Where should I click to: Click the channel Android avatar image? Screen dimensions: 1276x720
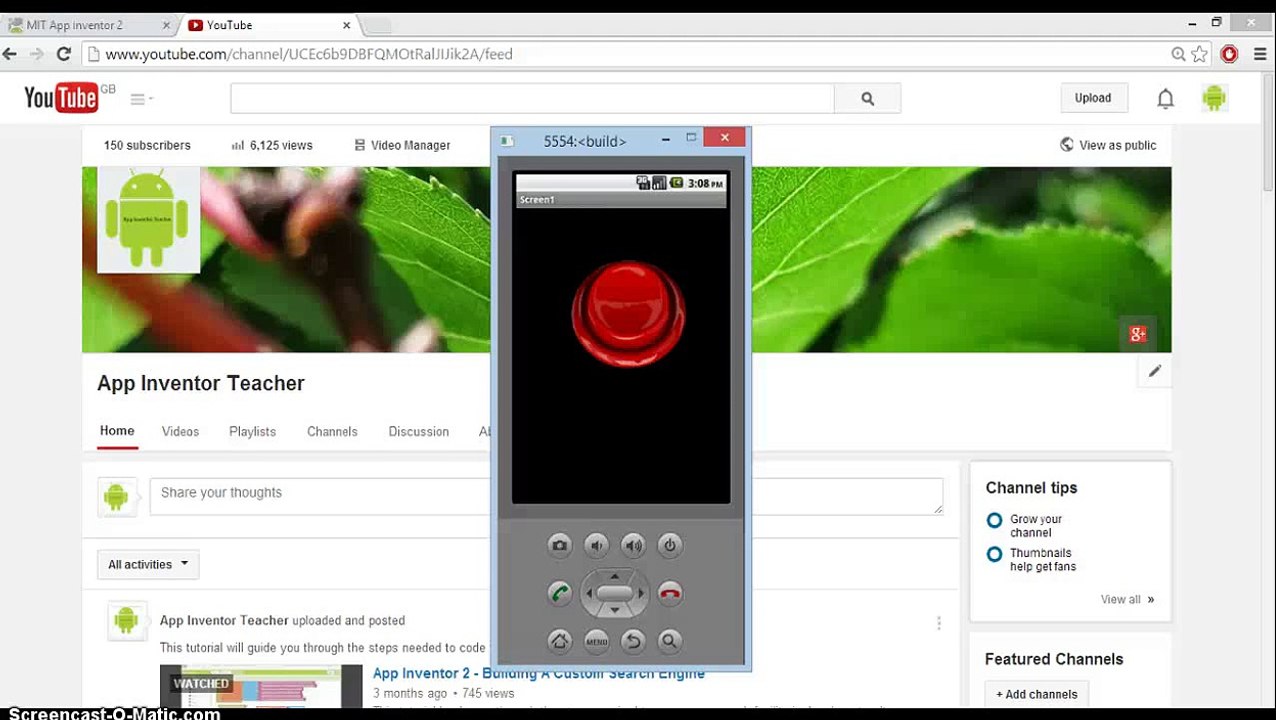(x=148, y=220)
